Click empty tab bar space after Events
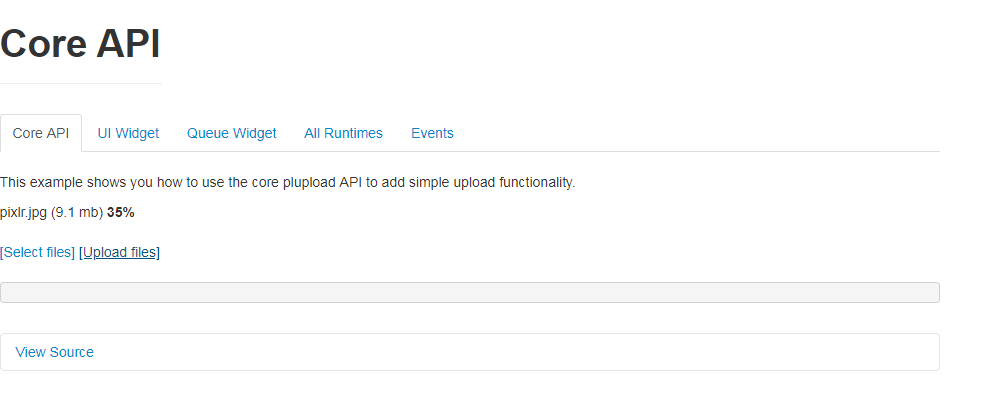The width and height of the screenshot is (998, 414). [700, 133]
